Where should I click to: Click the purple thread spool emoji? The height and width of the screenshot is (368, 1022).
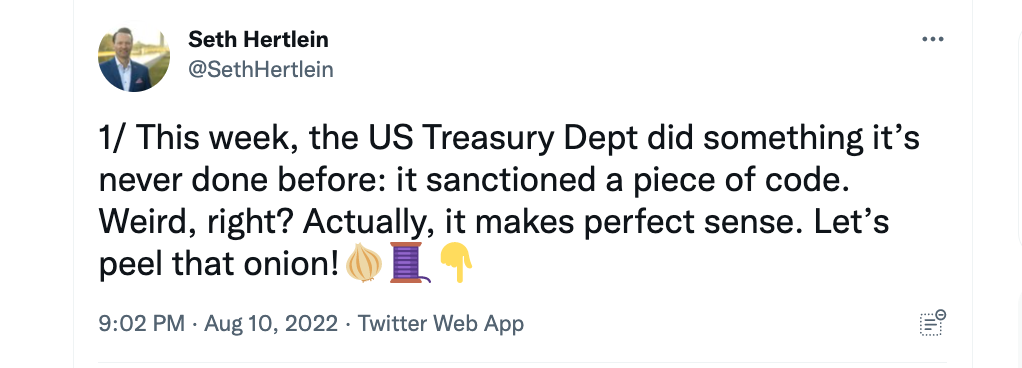click(409, 262)
